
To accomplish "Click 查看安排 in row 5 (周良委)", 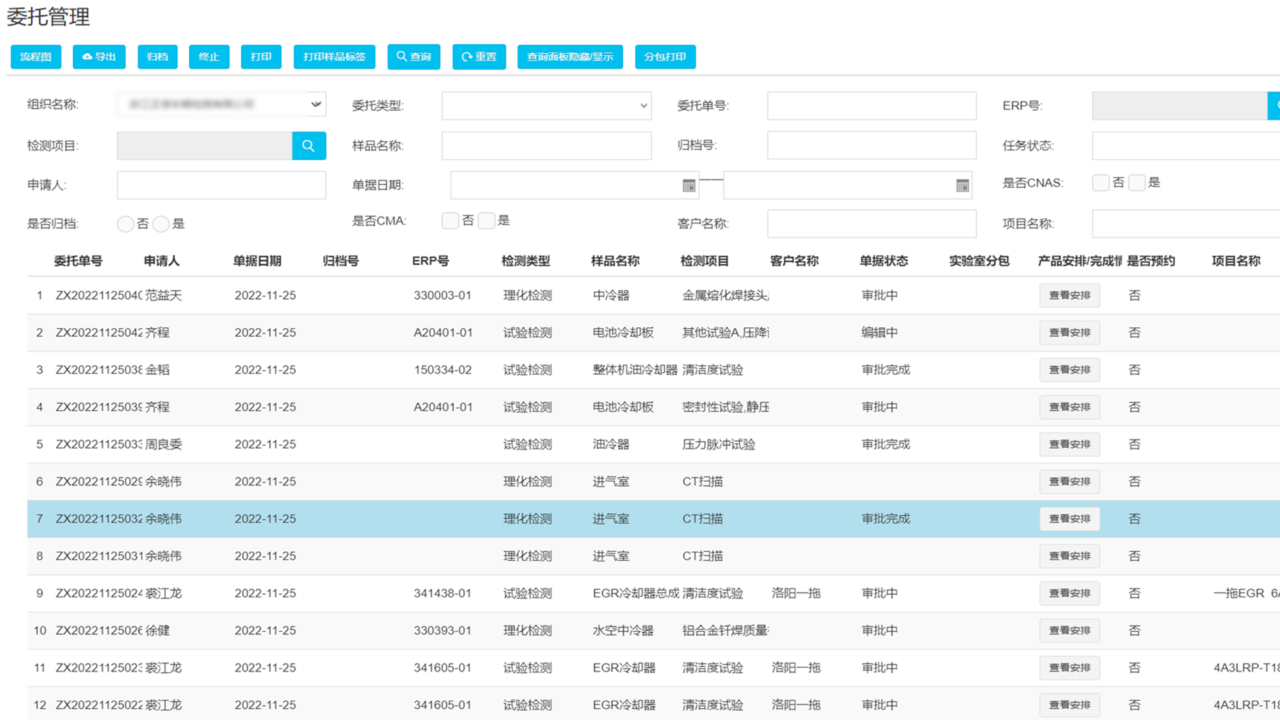I will point(1070,444).
